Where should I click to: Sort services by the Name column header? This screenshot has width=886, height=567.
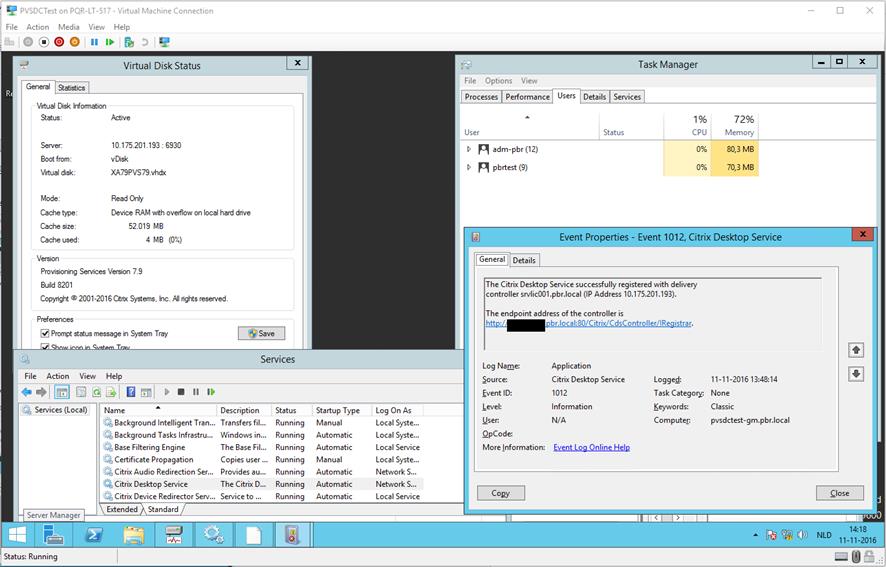[159, 410]
